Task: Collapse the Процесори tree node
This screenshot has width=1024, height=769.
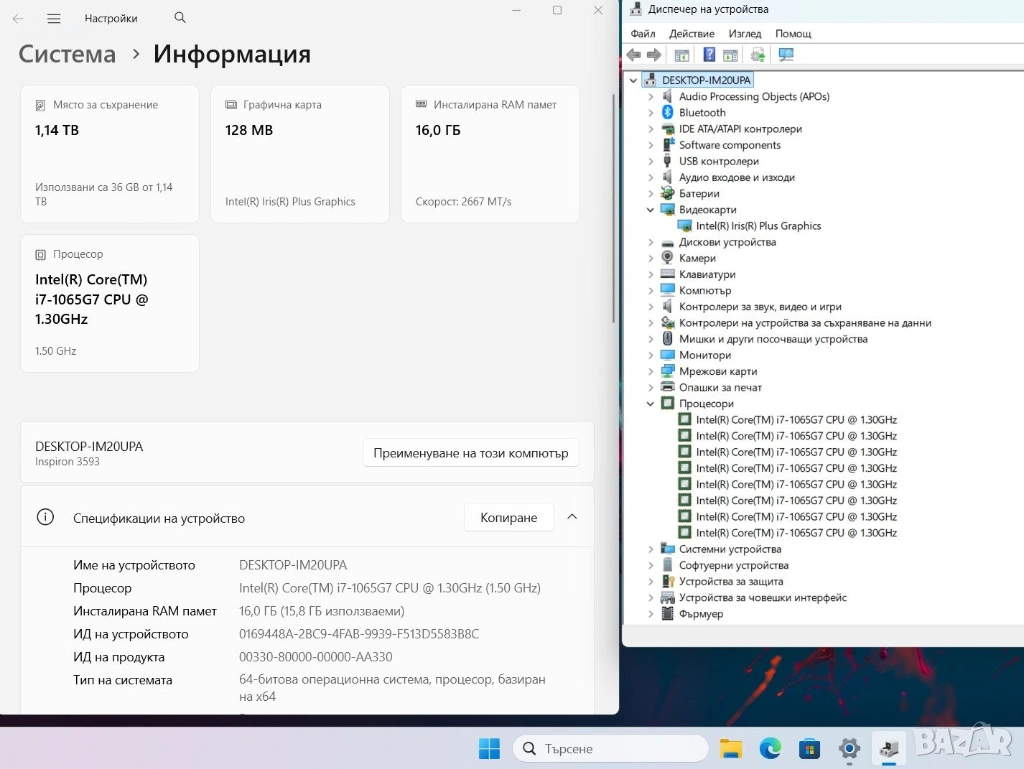Action: tap(651, 404)
